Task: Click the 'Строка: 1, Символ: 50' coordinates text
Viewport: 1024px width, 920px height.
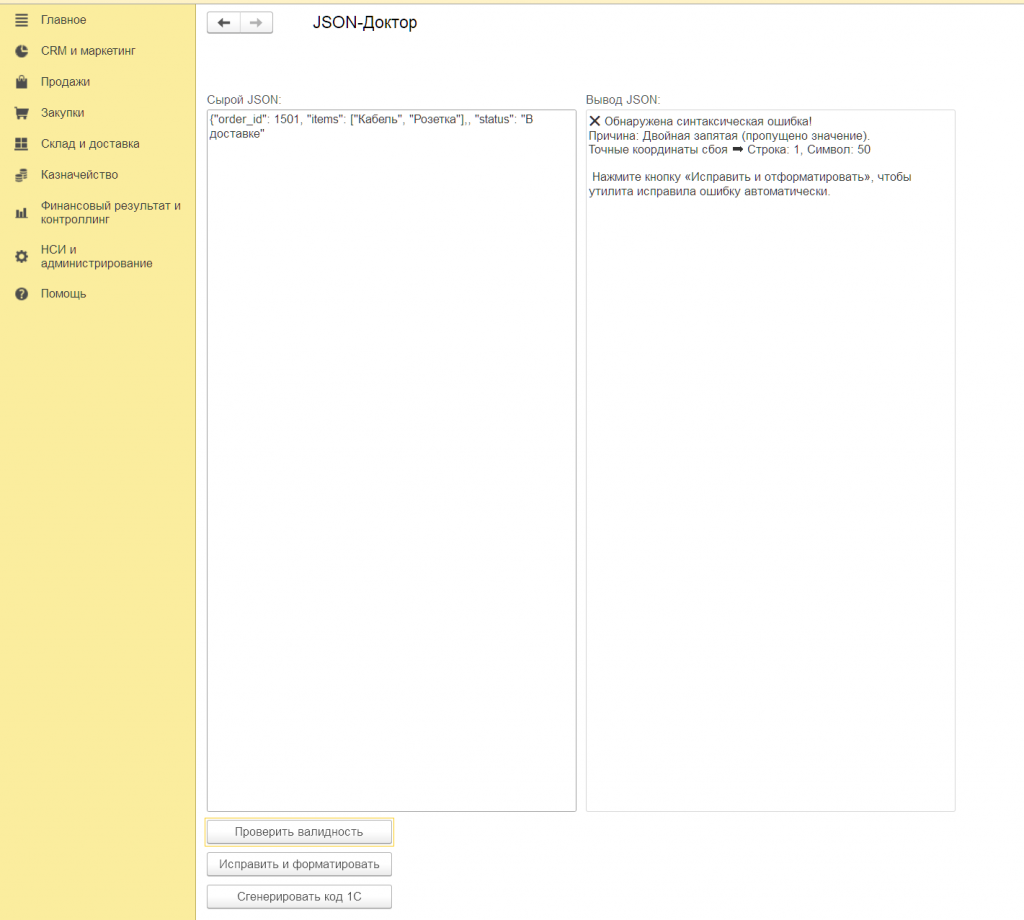Action: (x=808, y=150)
